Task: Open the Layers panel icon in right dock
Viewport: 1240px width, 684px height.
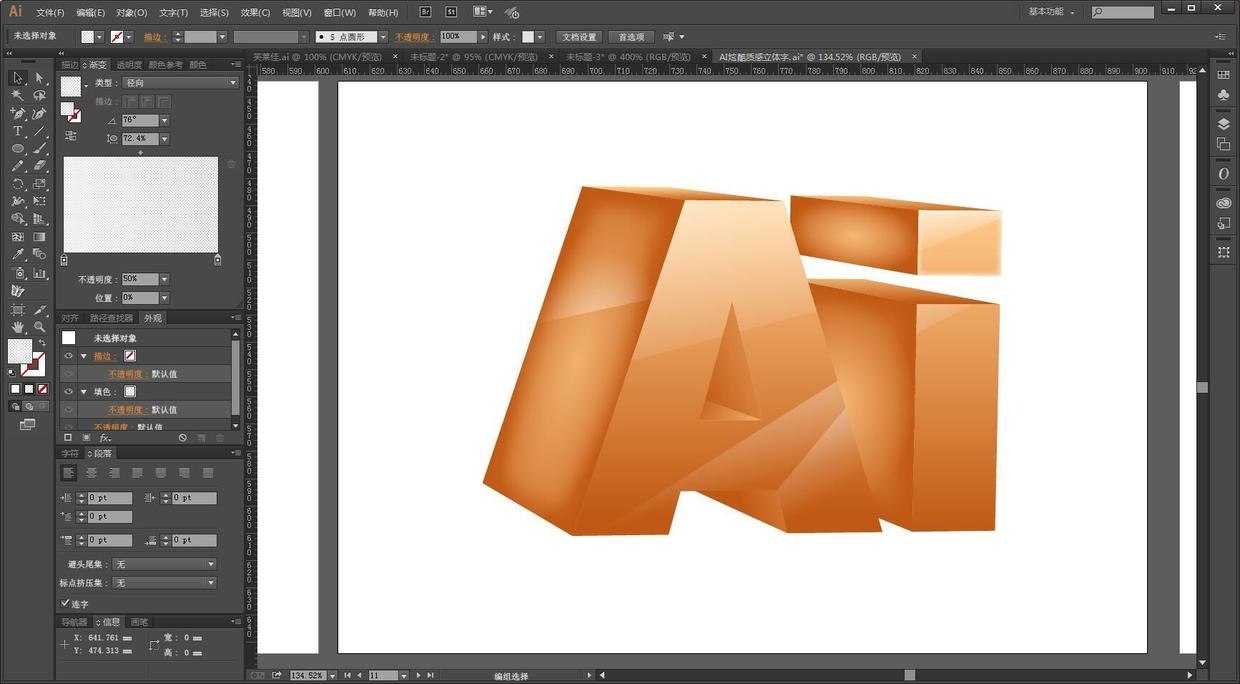Action: coord(1223,124)
